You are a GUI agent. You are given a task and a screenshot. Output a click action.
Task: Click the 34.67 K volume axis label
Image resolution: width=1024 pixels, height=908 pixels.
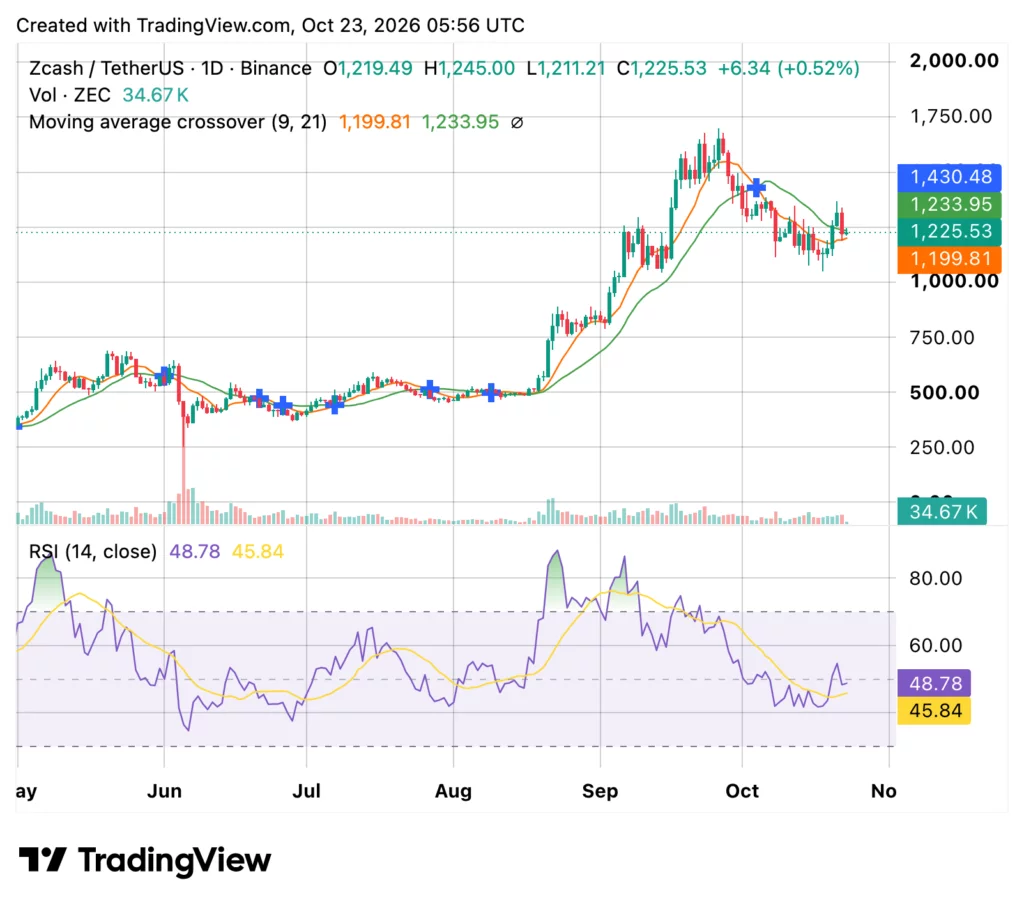(x=942, y=511)
